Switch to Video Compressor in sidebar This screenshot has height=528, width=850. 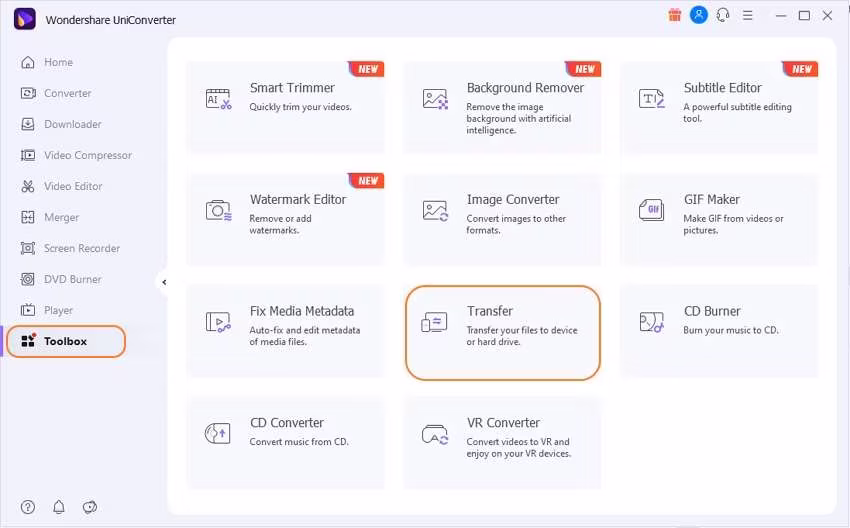[x=87, y=155]
